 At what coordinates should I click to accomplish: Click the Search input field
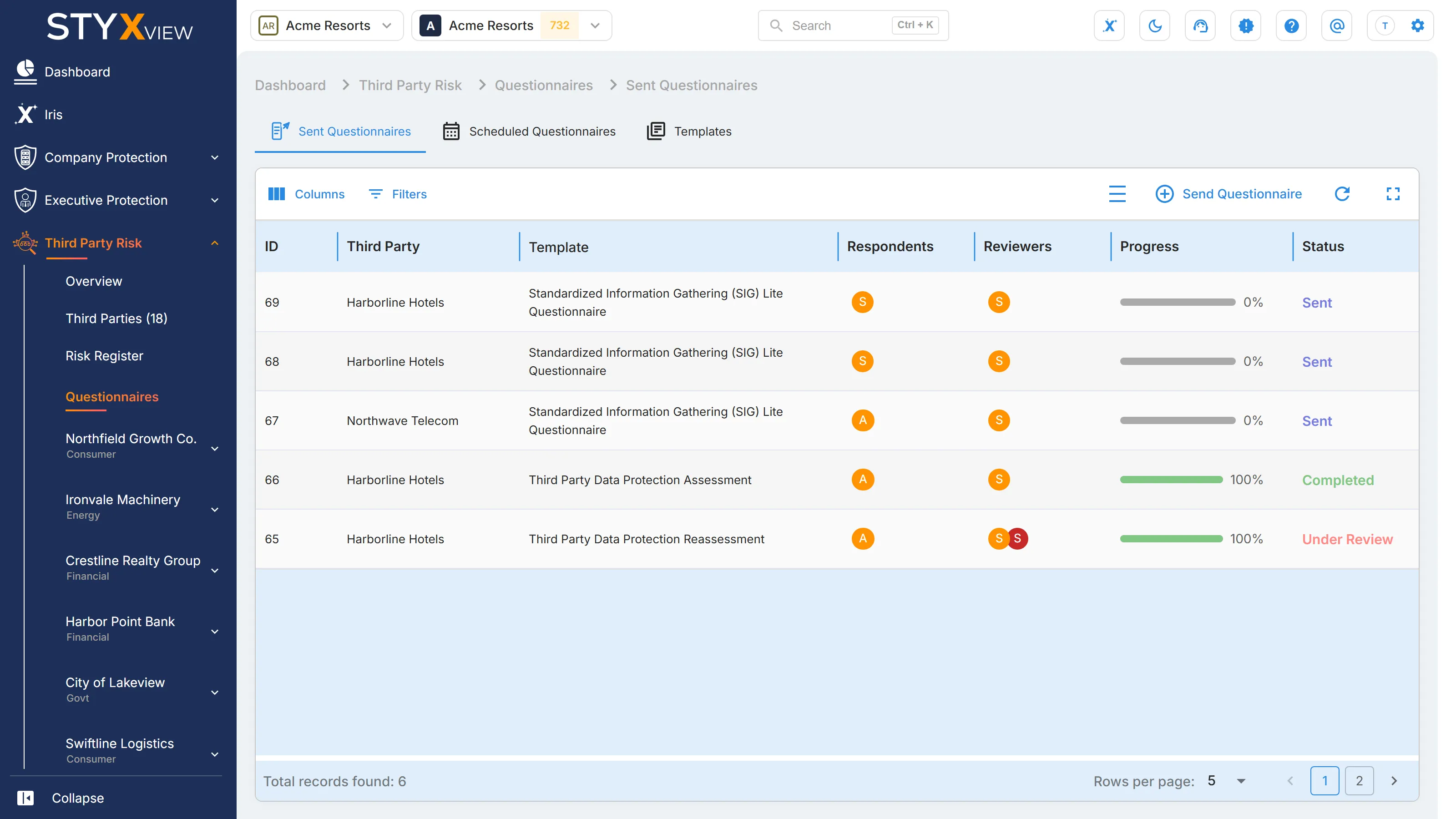(853, 25)
